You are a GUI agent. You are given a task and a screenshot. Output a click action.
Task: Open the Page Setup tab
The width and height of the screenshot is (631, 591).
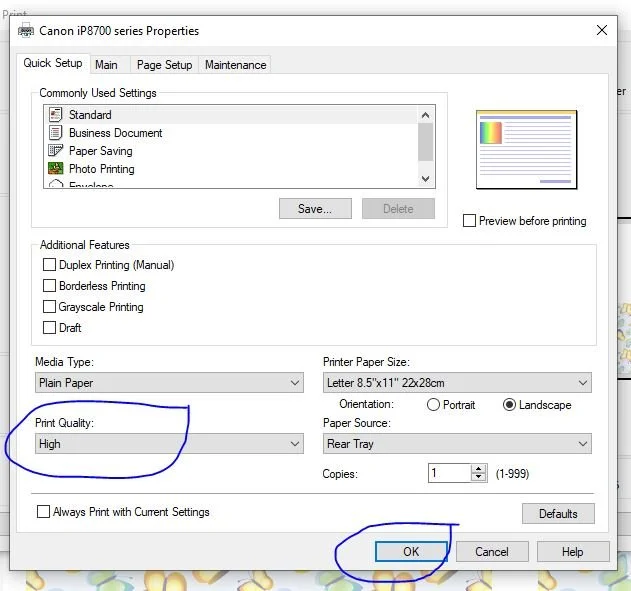(x=164, y=65)
